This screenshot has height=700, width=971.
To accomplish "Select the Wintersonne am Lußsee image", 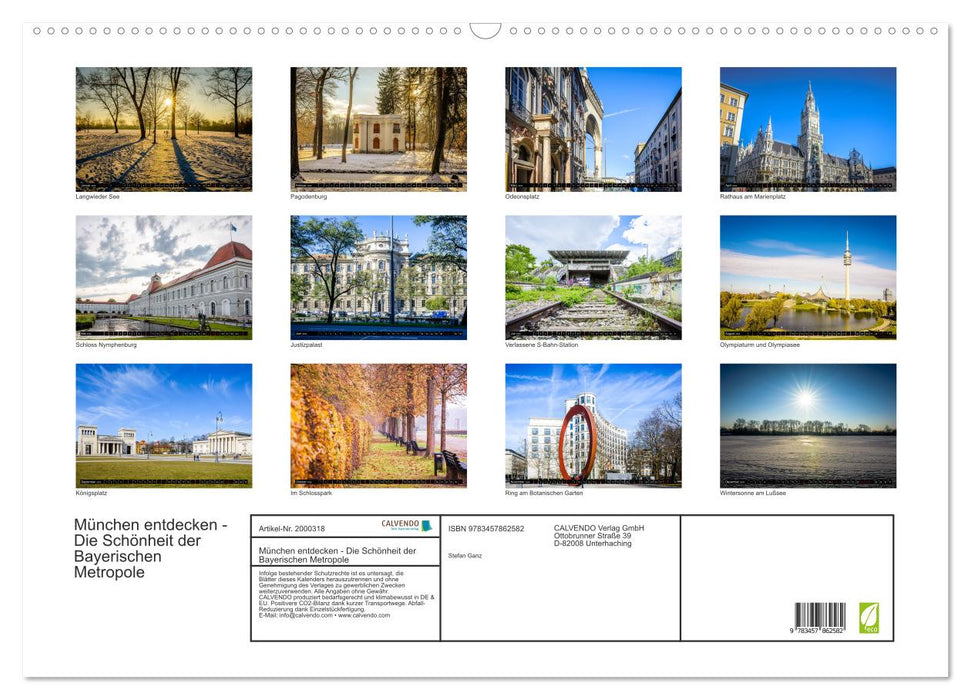I will click(808, 424).
